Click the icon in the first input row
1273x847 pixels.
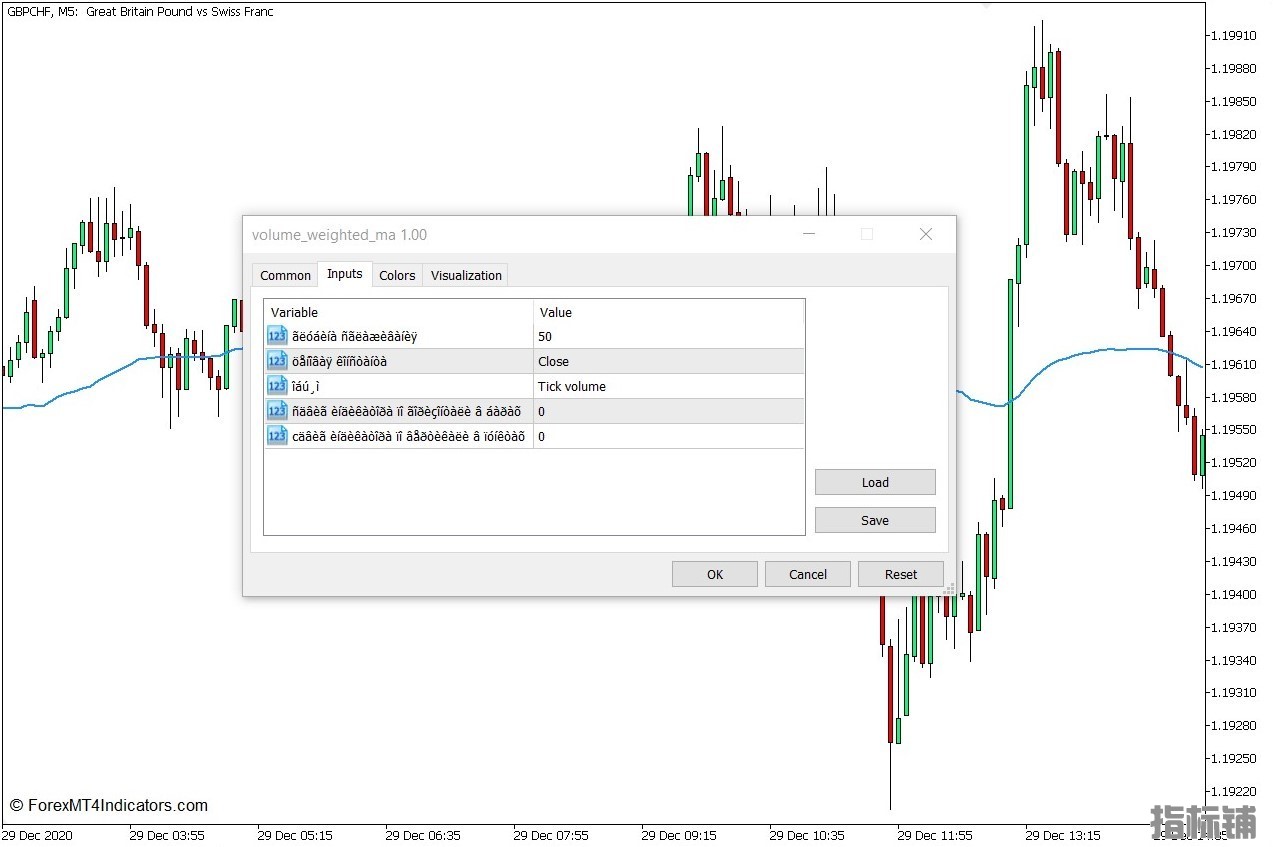277,336
